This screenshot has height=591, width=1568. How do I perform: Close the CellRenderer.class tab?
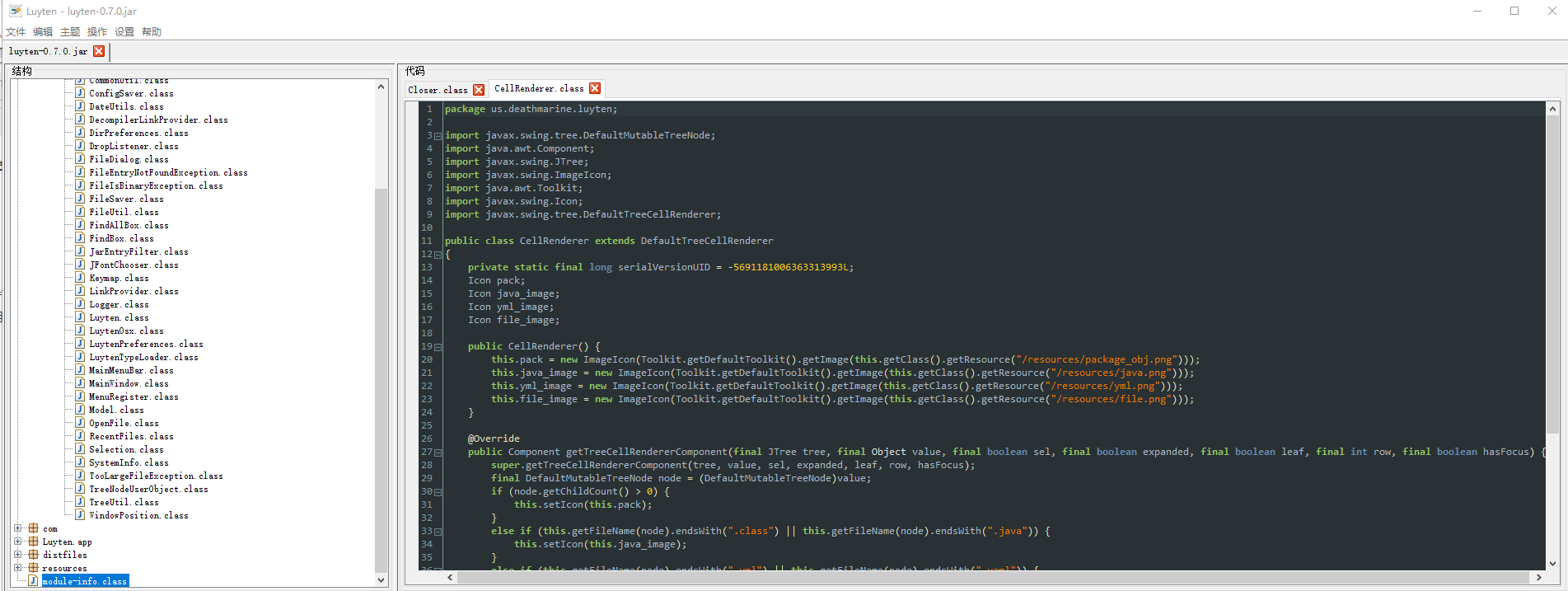coord(595,88)
